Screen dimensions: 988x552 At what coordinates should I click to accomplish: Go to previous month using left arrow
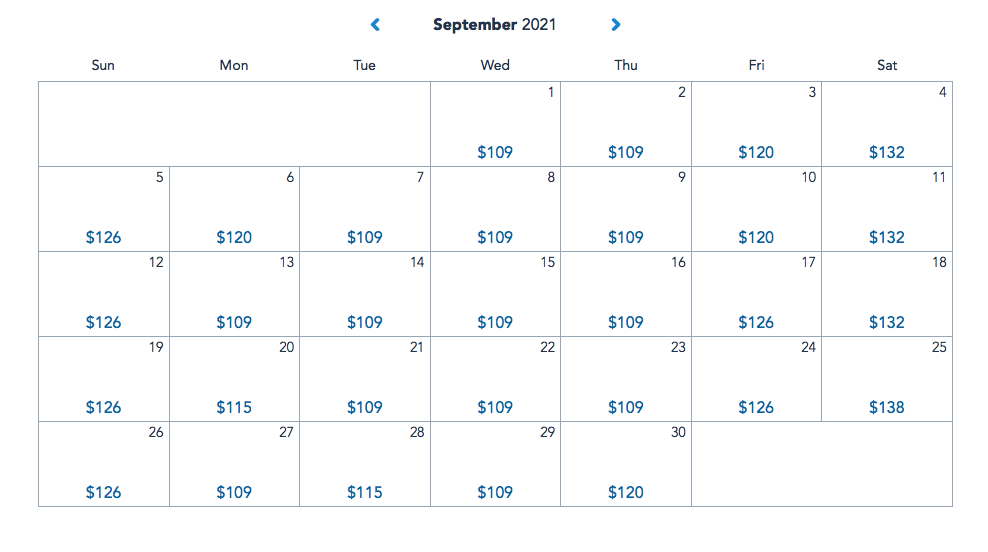point(375,24)
